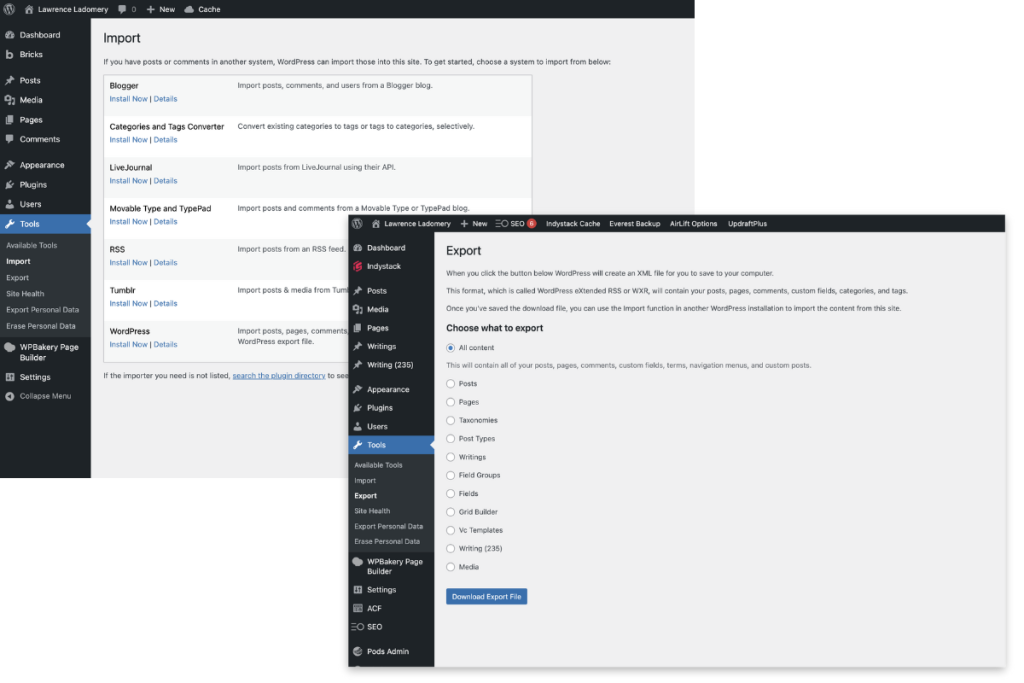Click Install Now under Tumblr

click(x=129, y=304)
